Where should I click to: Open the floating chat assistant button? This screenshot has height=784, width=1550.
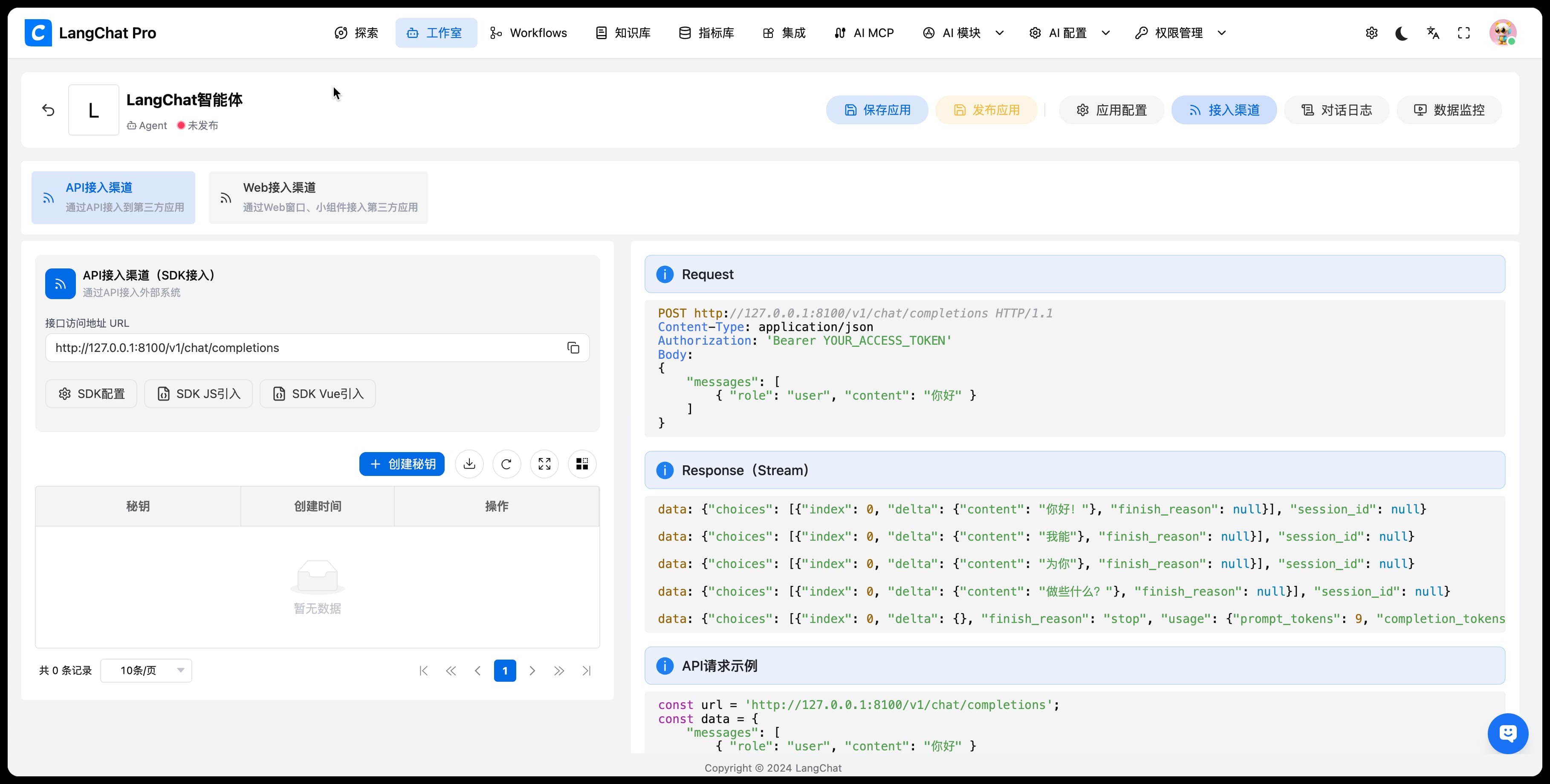pyautogui.click(x=1508, y=733)
